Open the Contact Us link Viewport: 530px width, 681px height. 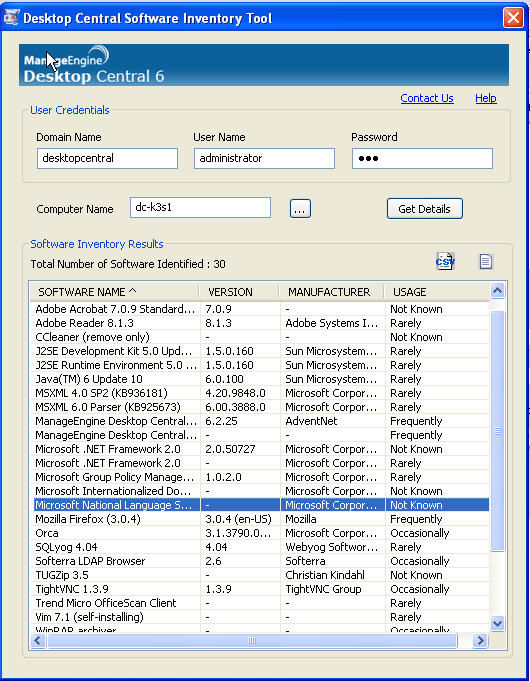(x=427, y=98)
